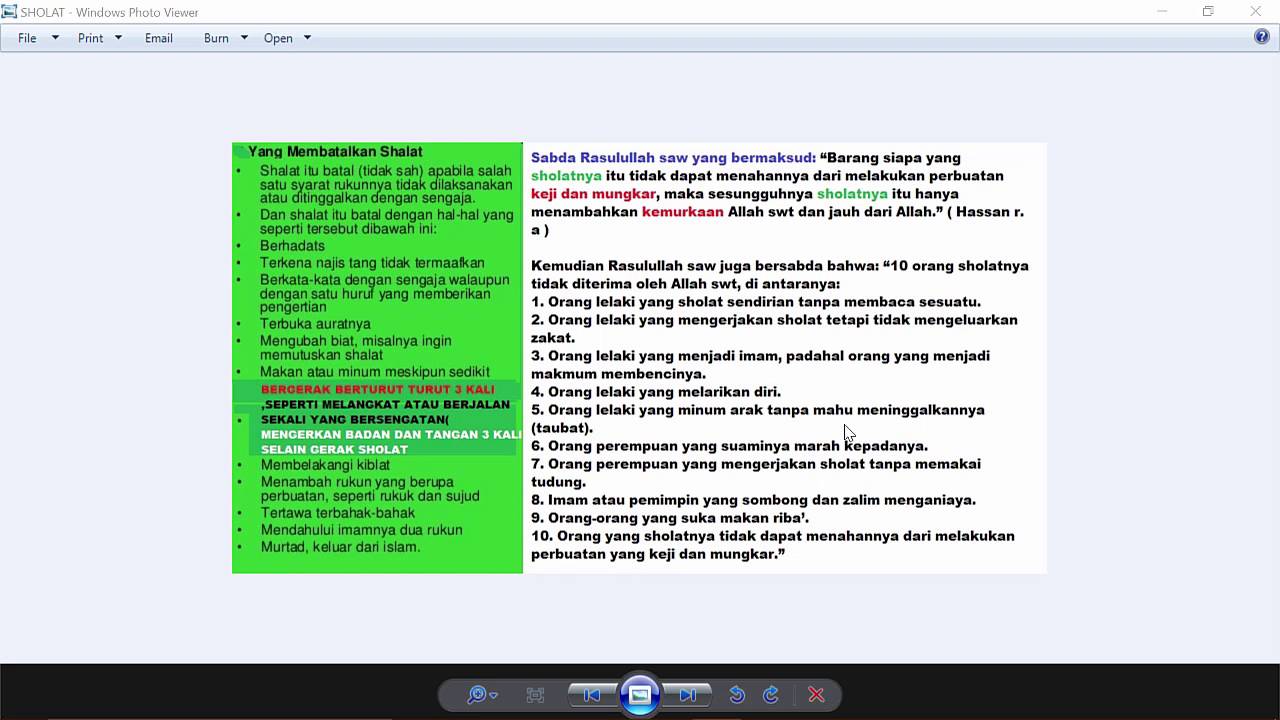Restore down the Photo Viewer window
This screenshot has height=720, width=1280.
[x=1208, y=12]
